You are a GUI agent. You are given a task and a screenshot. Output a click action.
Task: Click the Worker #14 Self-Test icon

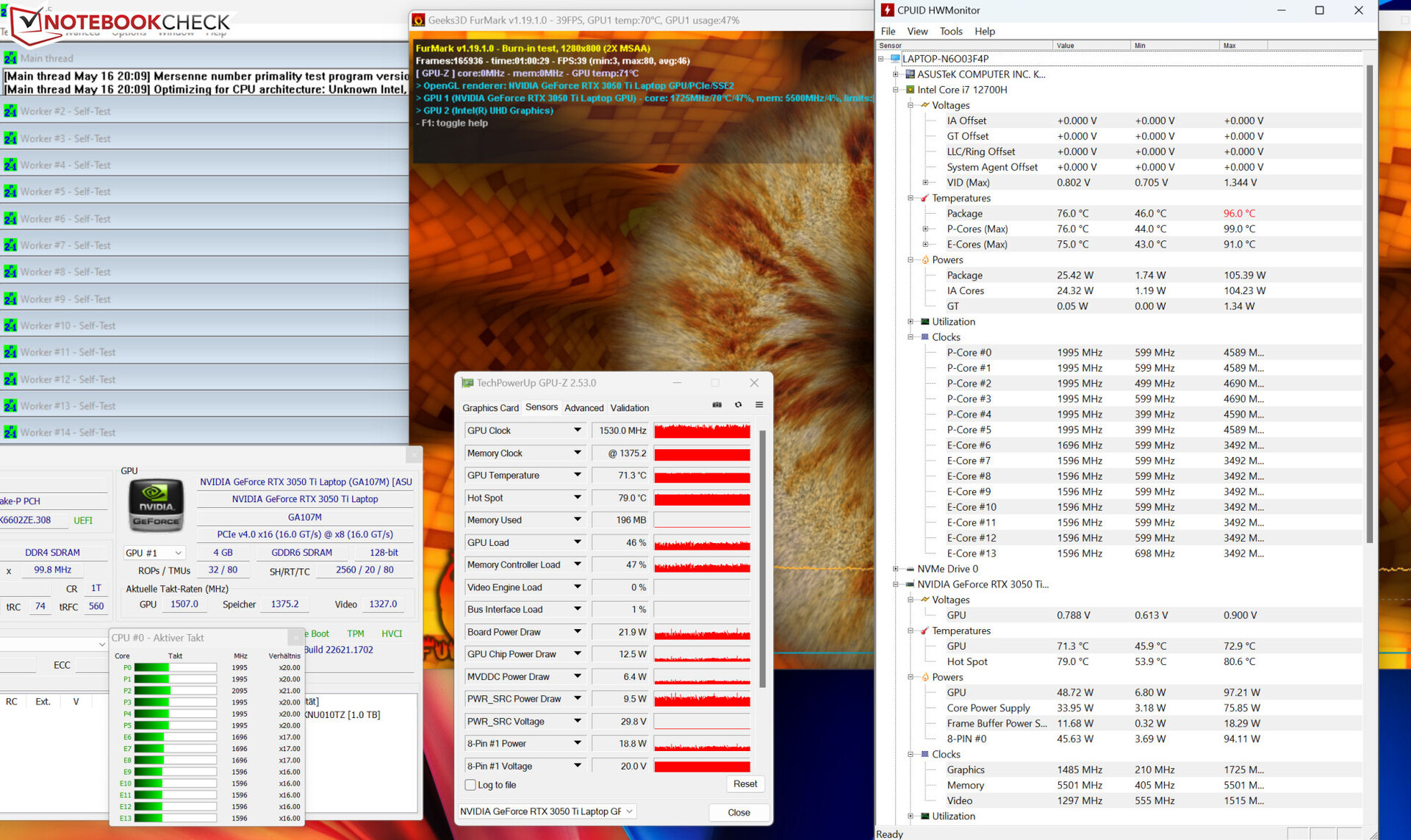pos(10,432)
